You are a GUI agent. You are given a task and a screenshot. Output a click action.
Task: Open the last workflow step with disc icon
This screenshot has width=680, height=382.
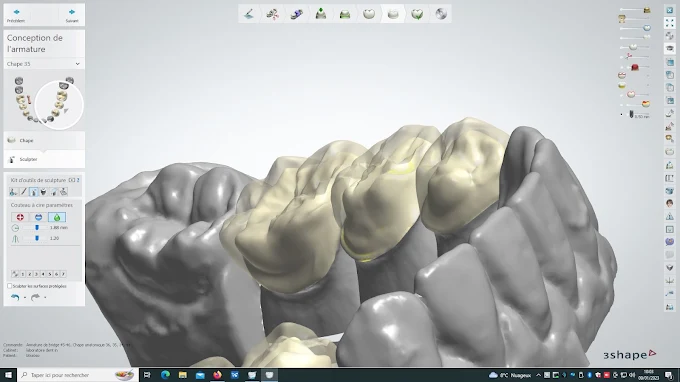click(441, 14)
